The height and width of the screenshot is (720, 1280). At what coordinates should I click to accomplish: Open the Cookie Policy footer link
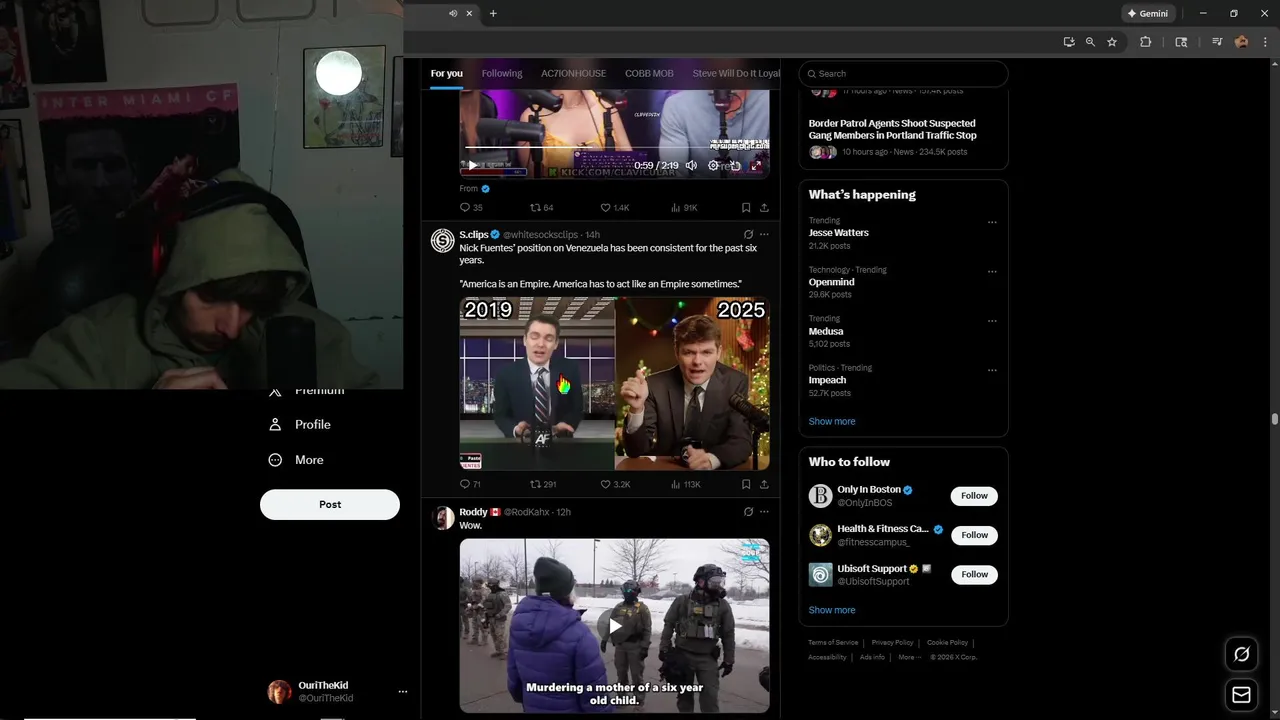pos(947,642)
